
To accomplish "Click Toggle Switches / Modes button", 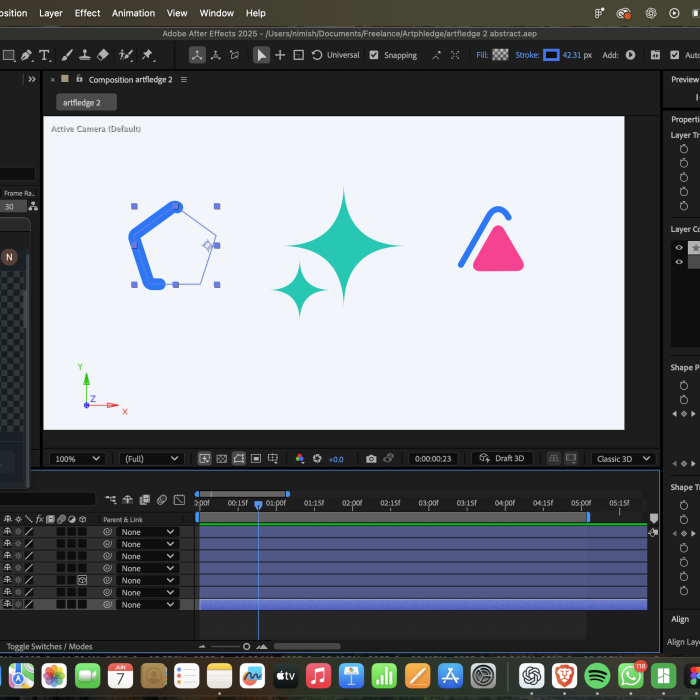I will point(50,646).
